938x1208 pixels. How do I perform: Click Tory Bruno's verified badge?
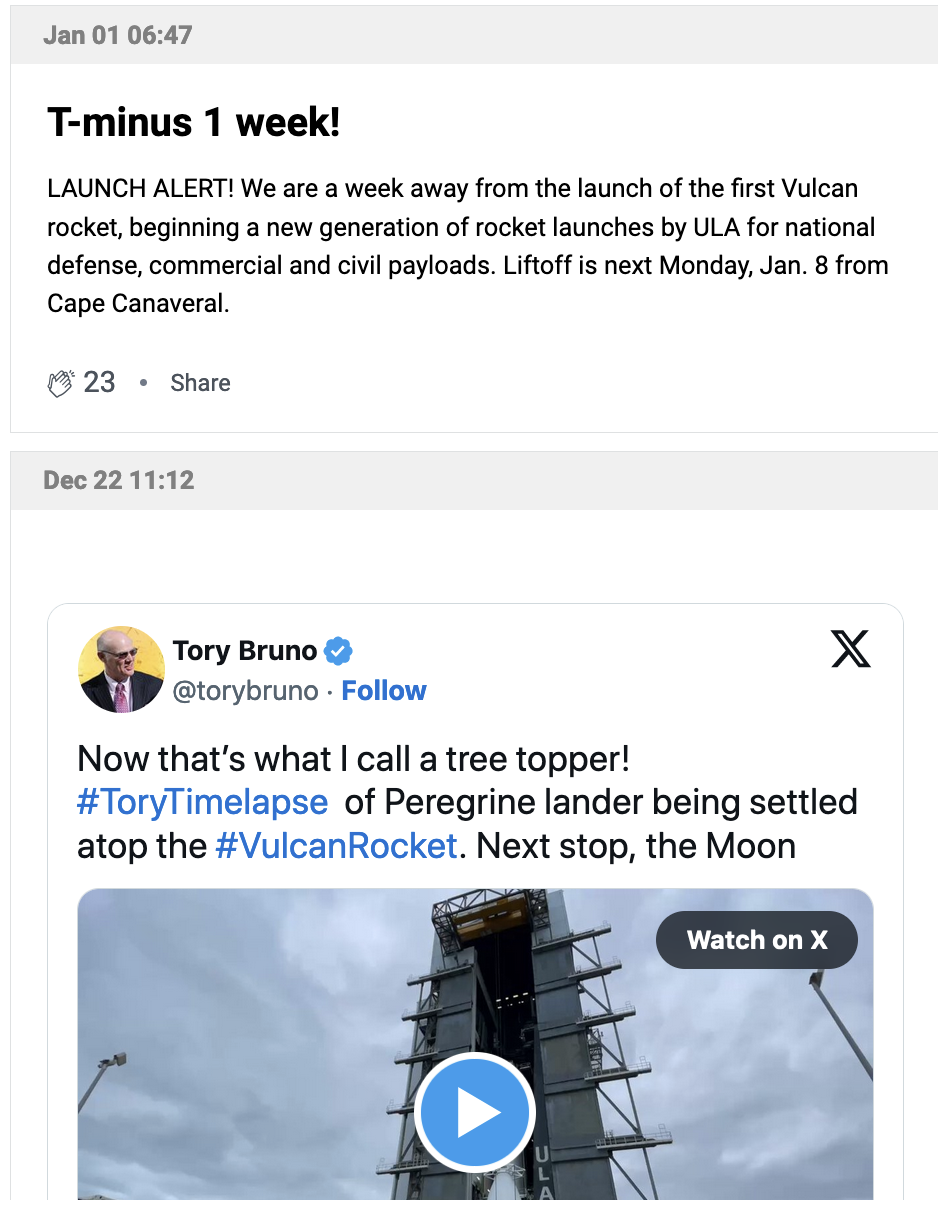pyautogui.click(x=339, y=650)
